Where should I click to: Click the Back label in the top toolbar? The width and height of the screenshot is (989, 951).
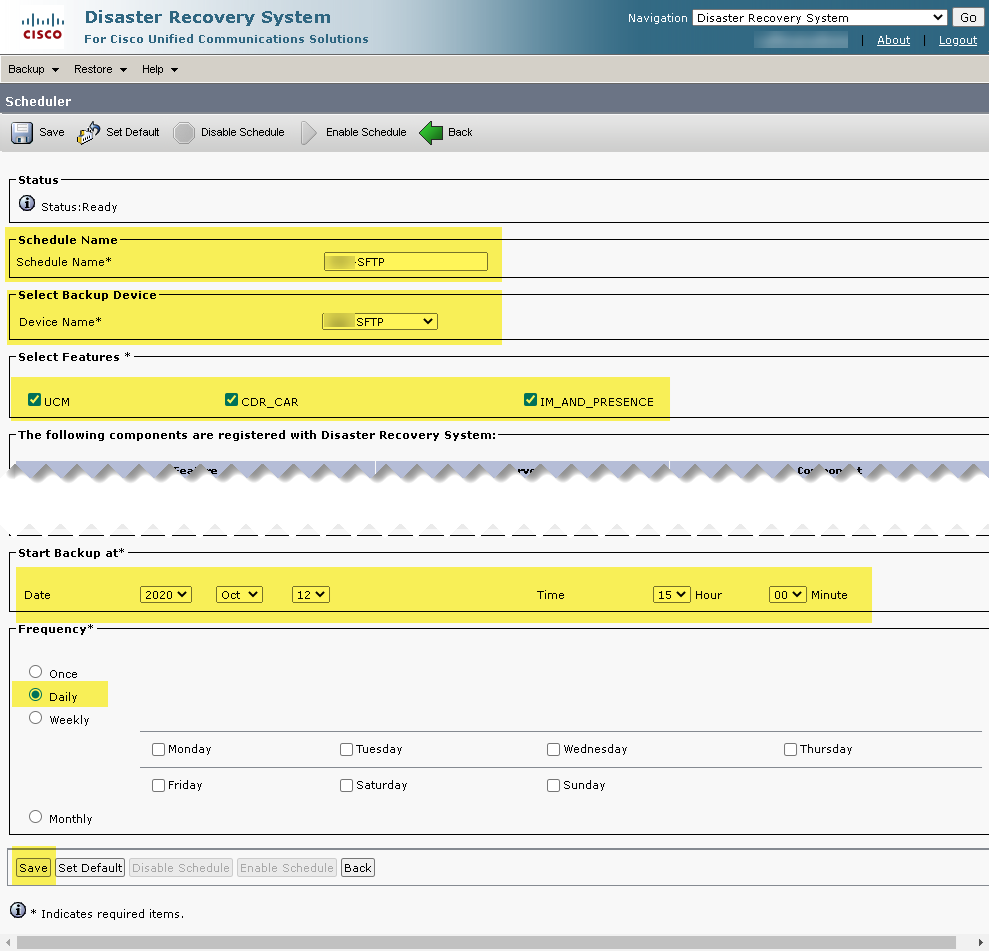coord(460,132)
